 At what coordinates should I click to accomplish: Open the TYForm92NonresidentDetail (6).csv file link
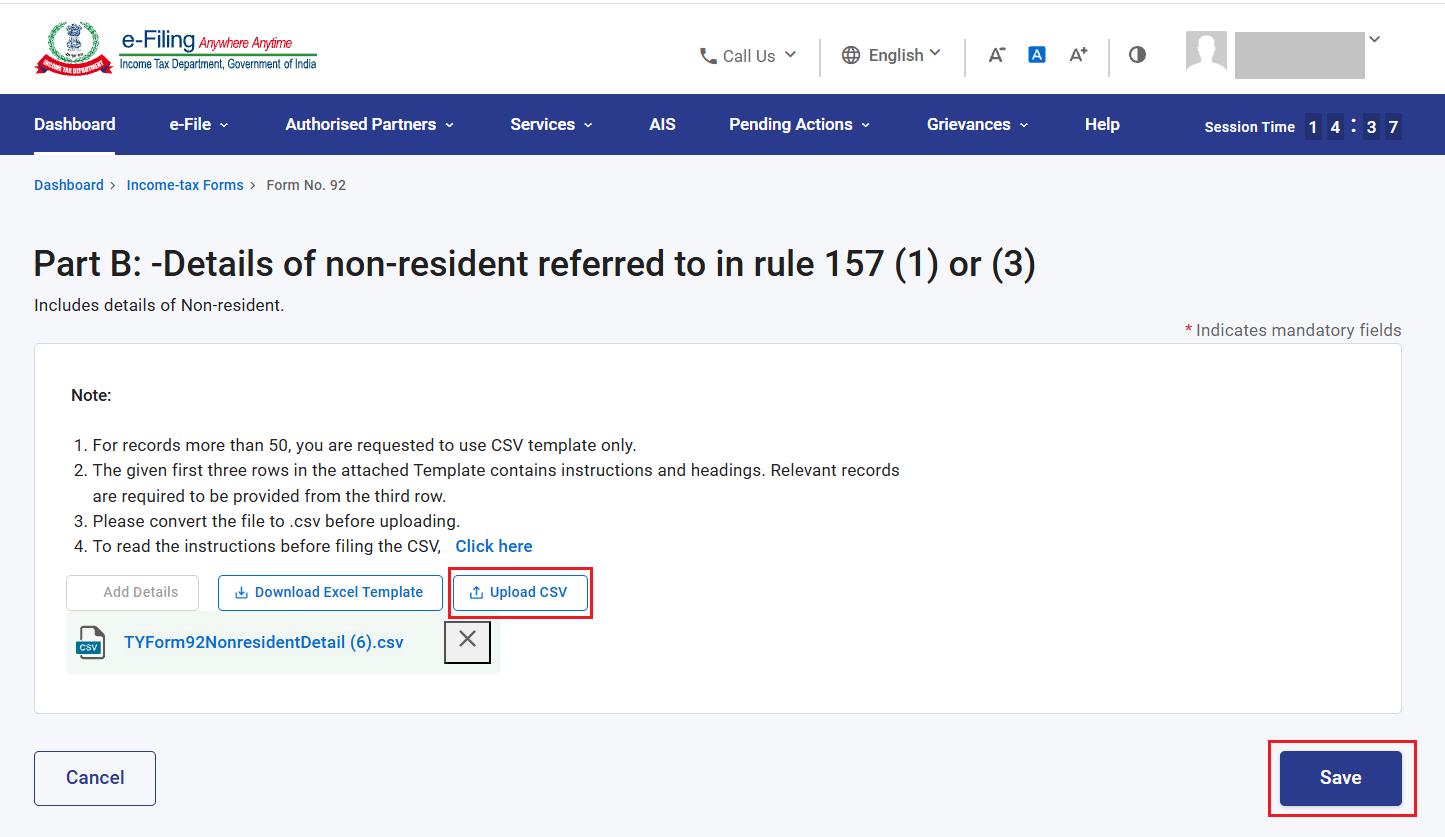264,642
